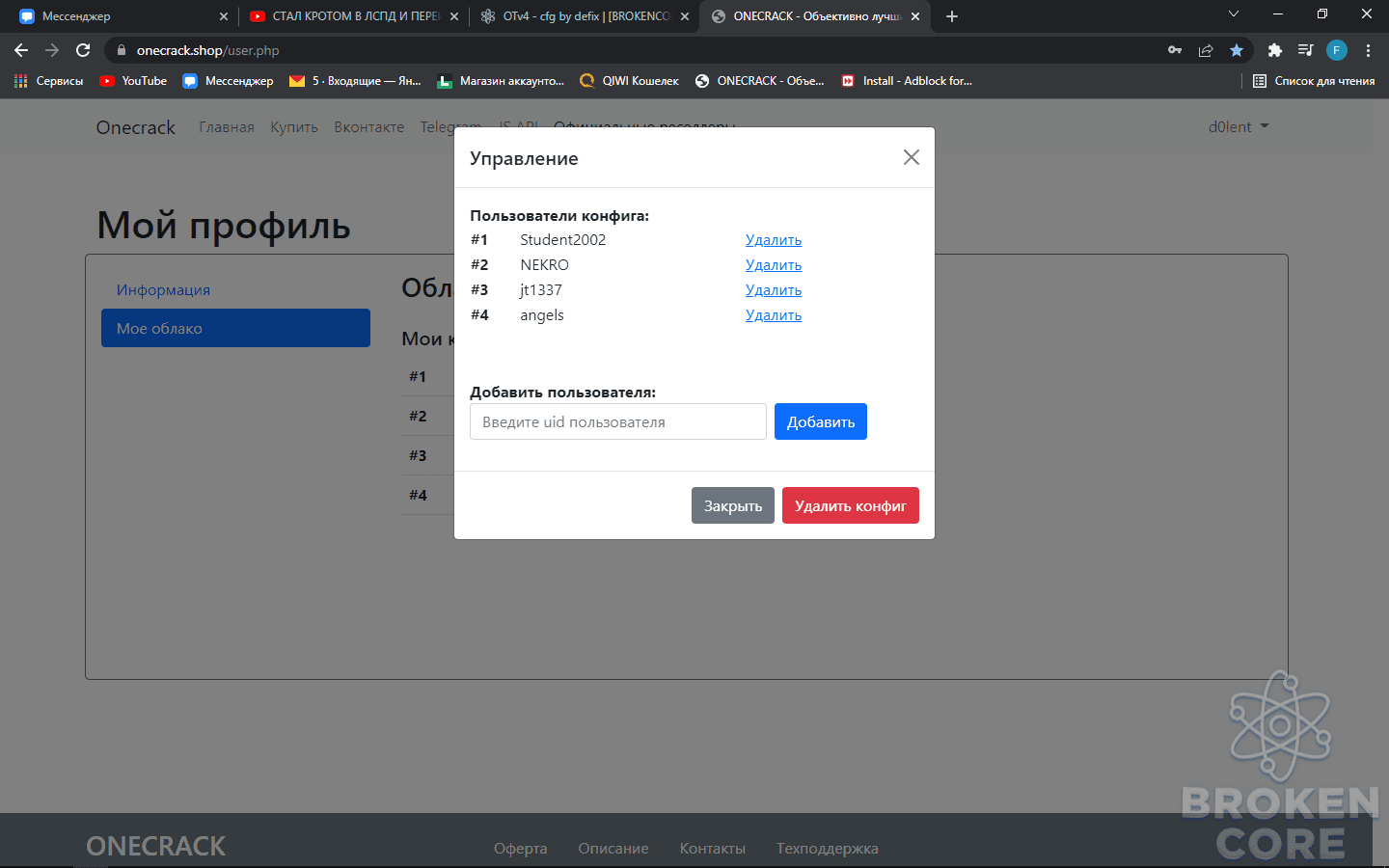Toggle the bookmark star icon
1389x868 pixels.
[1237, 50]
